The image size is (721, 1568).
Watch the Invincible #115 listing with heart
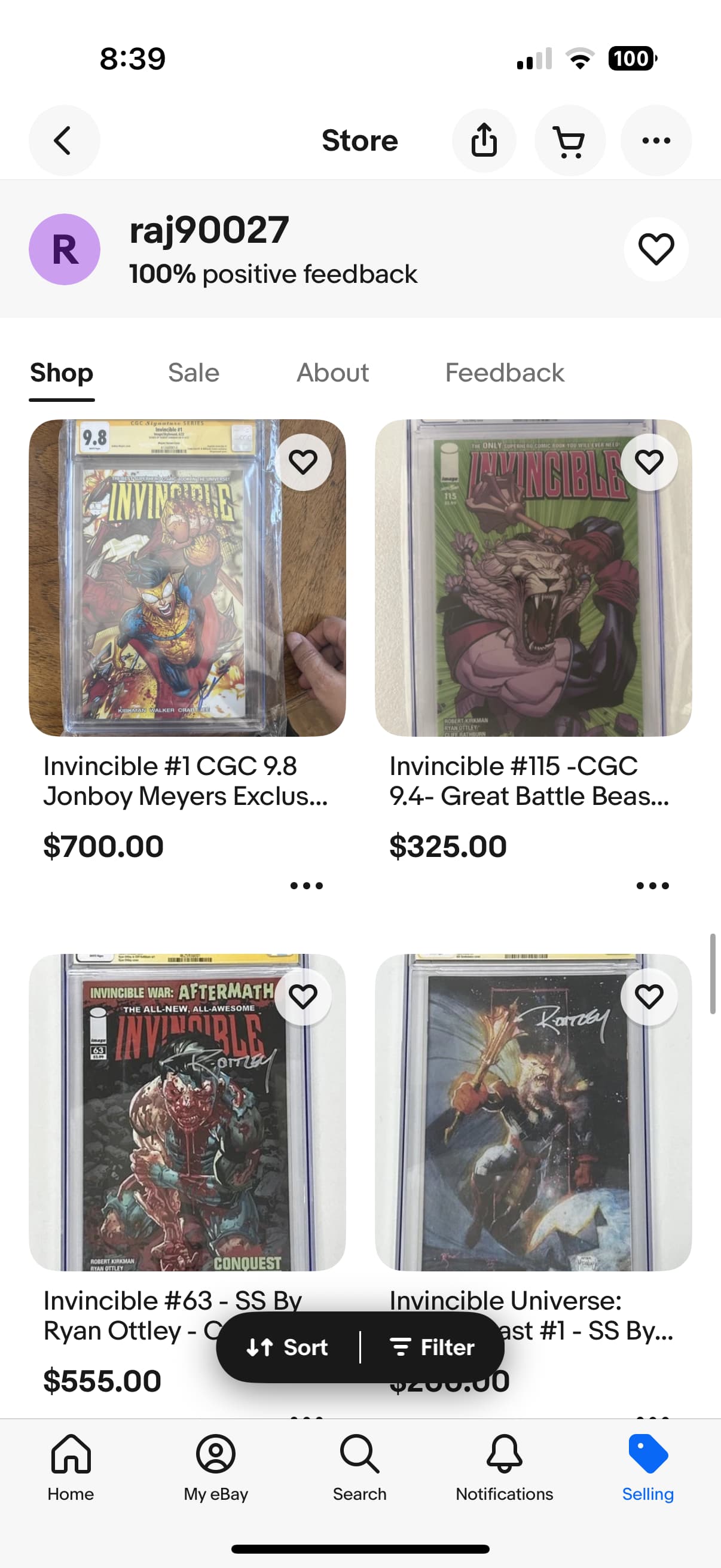[x=649, y=462]
